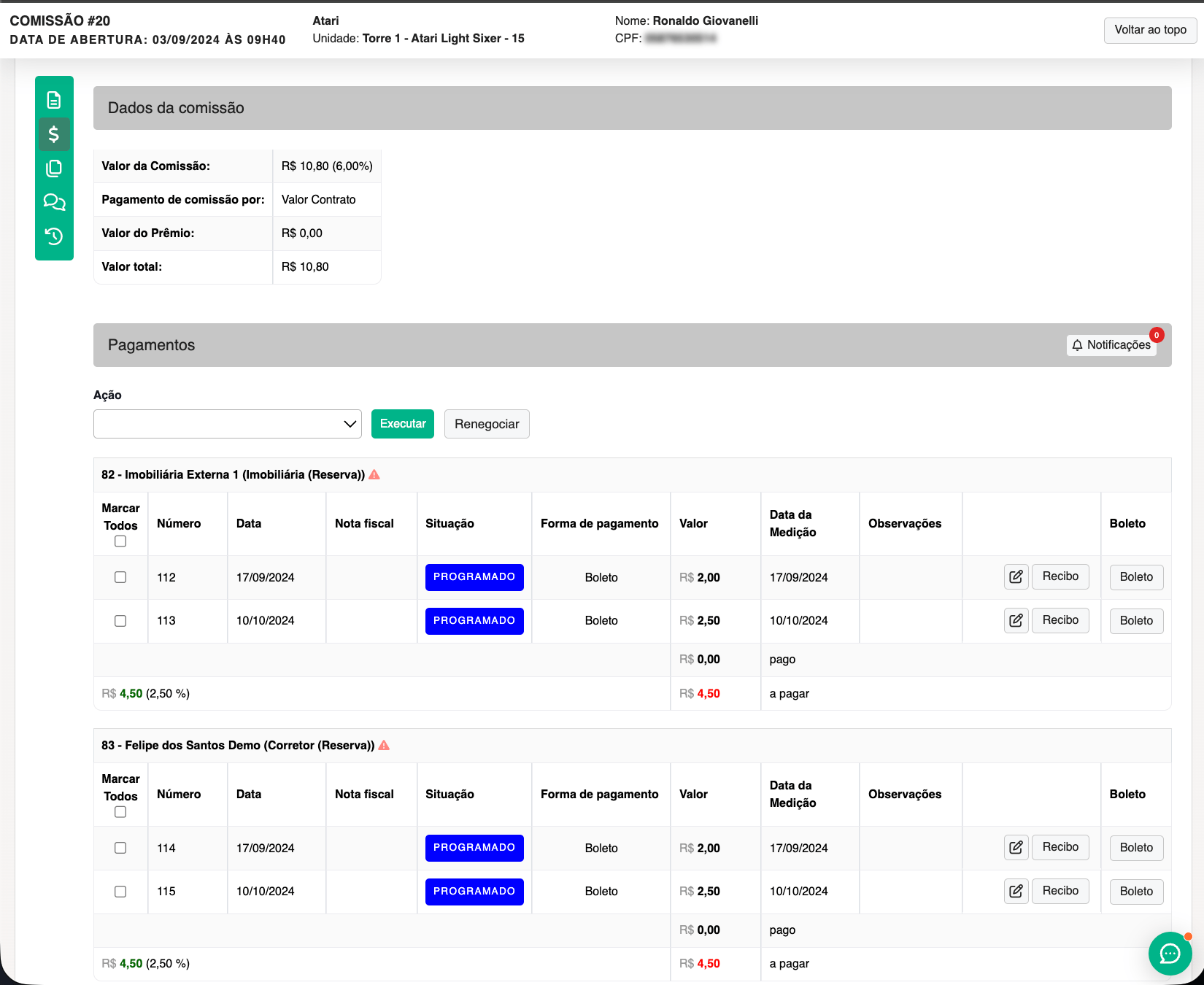The width and height of the screenshot is (1204, 985).
Task: Open the Ação dropdown
Action: tap(228, 424)
